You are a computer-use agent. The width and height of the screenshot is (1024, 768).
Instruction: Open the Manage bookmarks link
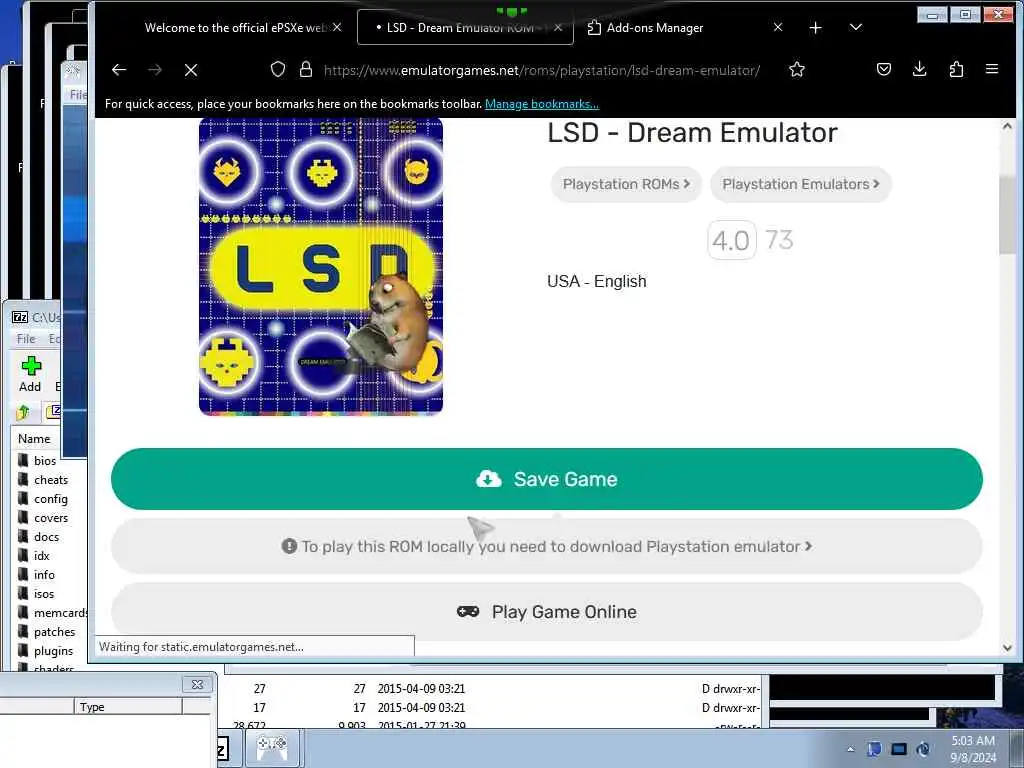(541, 104)
